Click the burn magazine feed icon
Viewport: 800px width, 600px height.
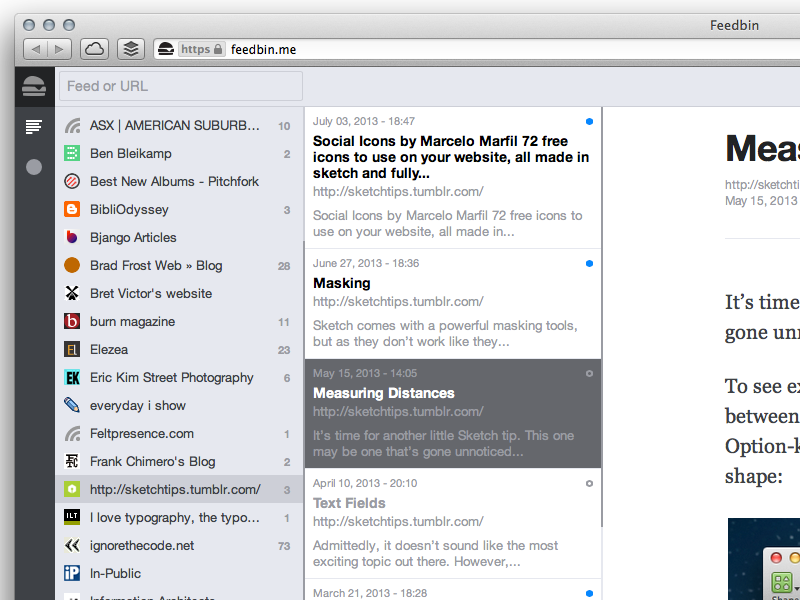click(72, 322)
